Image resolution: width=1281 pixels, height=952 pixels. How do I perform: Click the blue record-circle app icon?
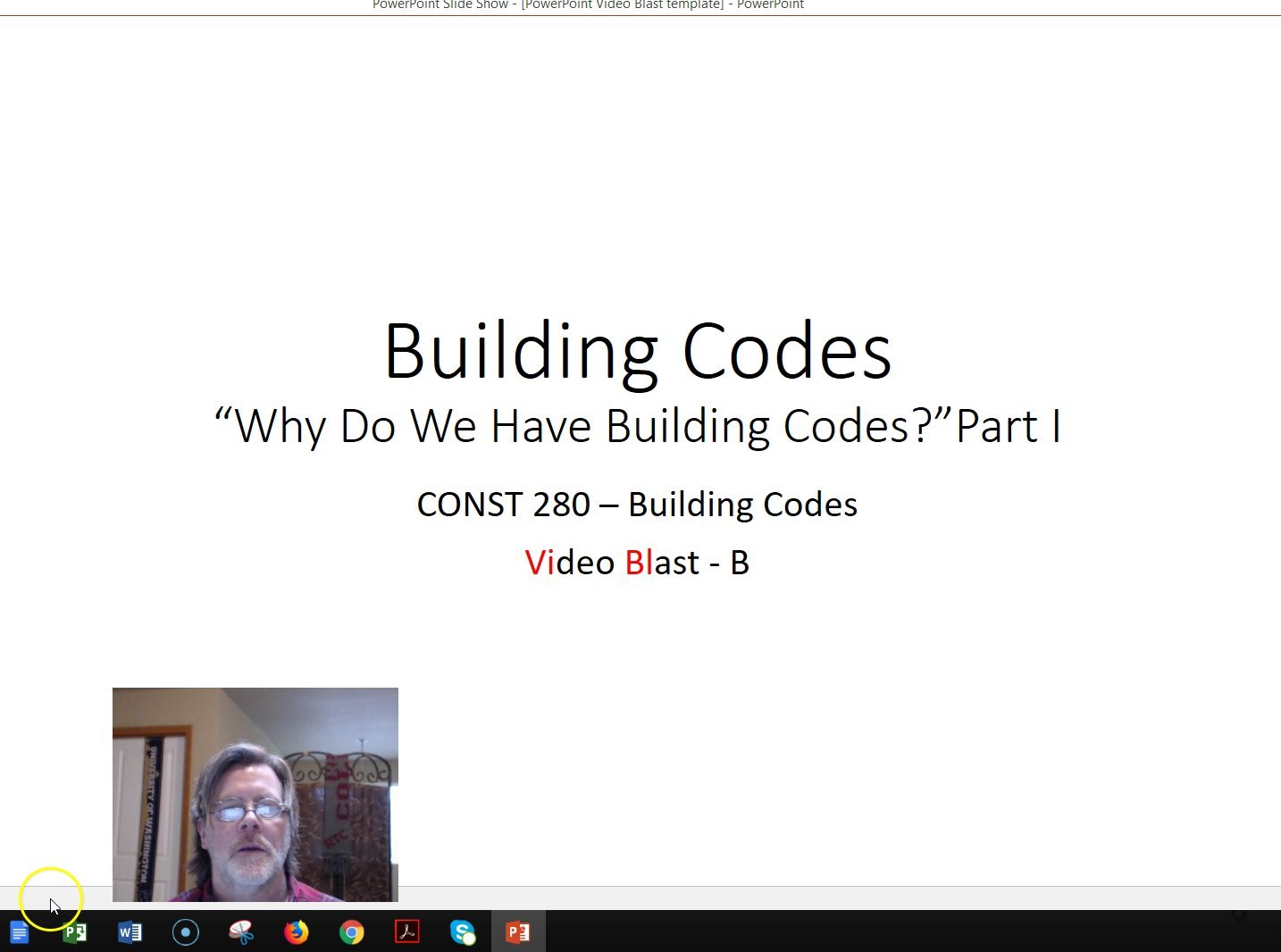point(186,931)
